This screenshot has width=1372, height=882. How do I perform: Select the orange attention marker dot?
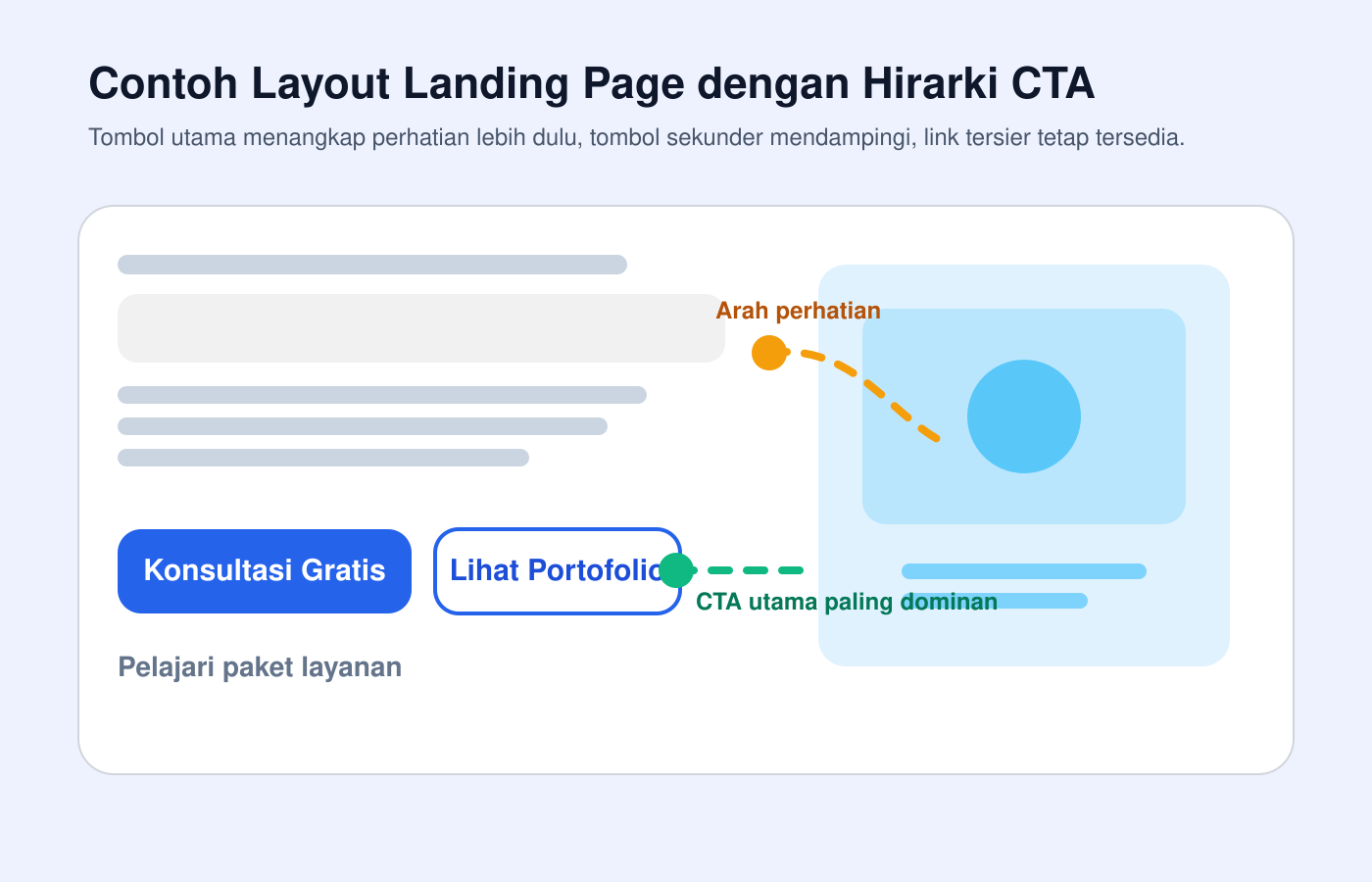pyautogui.click(x=769, y=353)
